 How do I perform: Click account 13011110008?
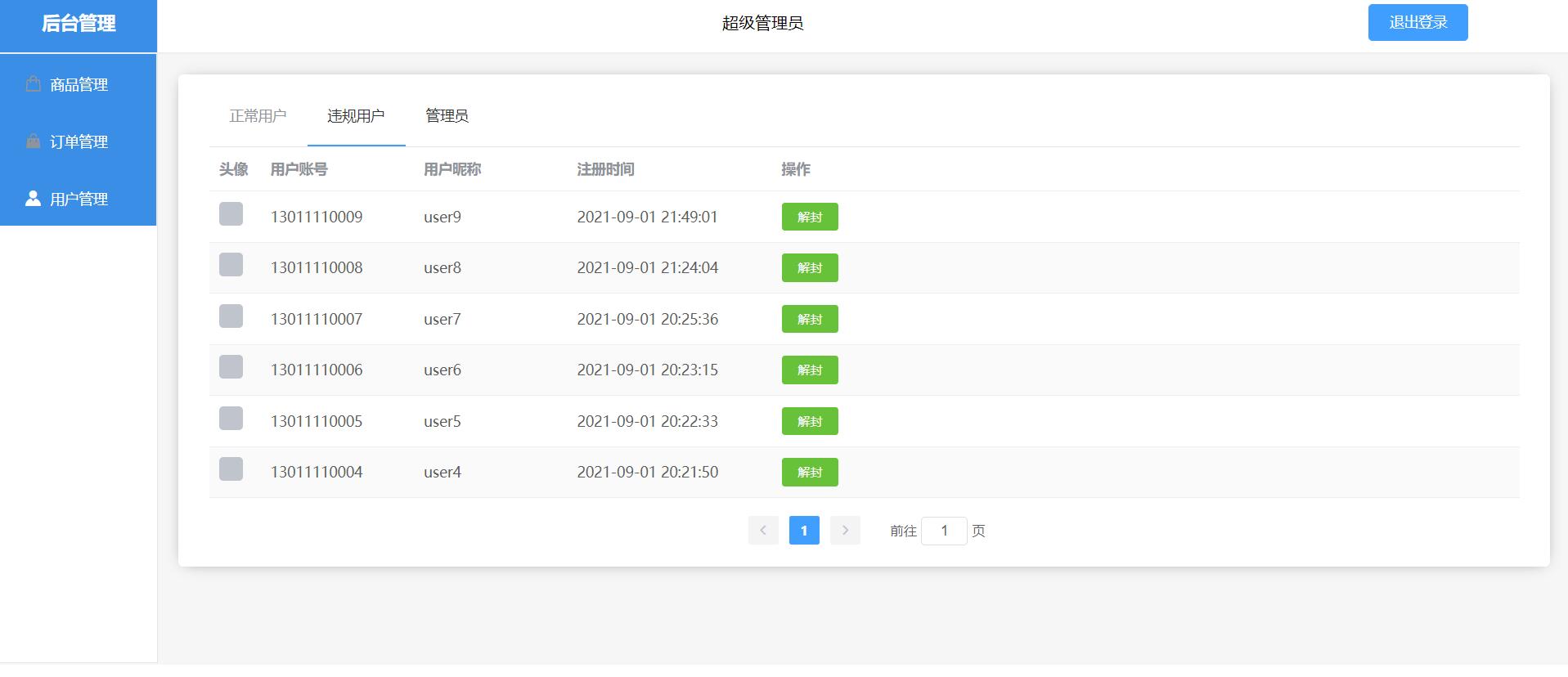point(317,267)
